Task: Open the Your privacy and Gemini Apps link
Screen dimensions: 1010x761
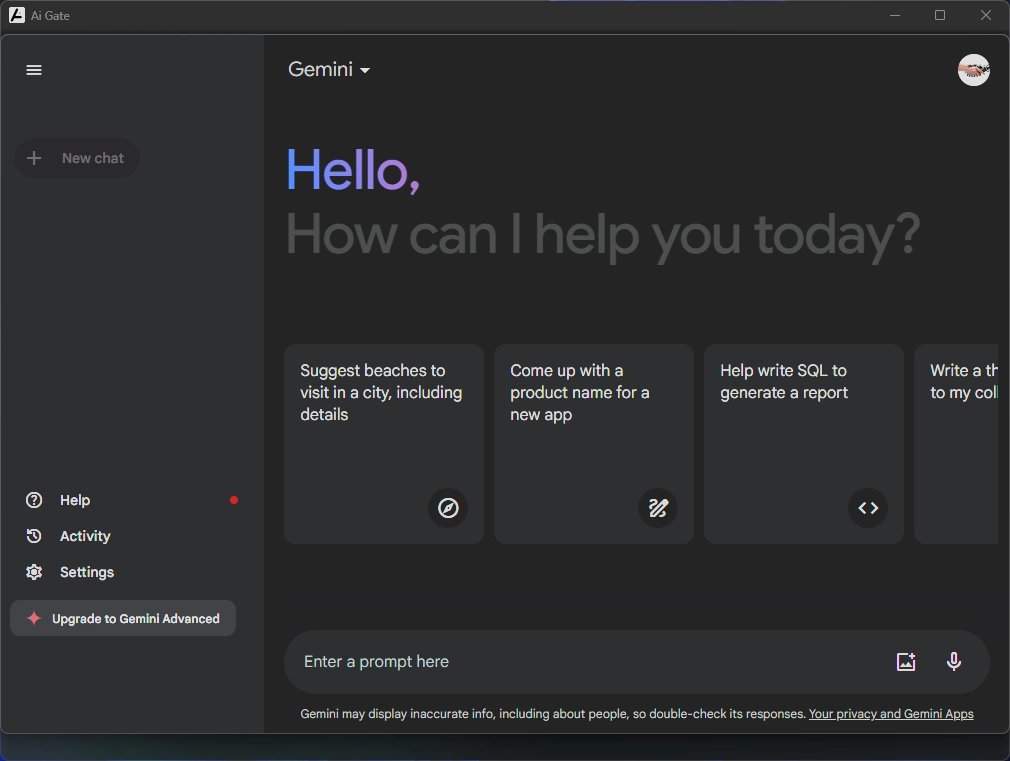Action: click(891, 714)
